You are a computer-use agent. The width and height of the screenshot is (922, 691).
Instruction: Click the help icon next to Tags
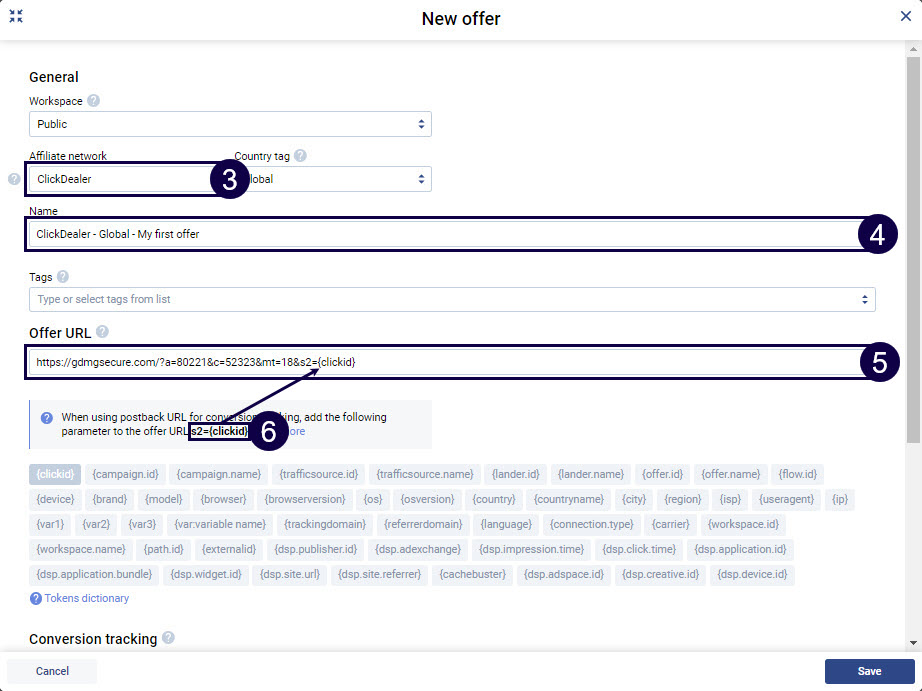pyautogui.click(x=63, y=277)
